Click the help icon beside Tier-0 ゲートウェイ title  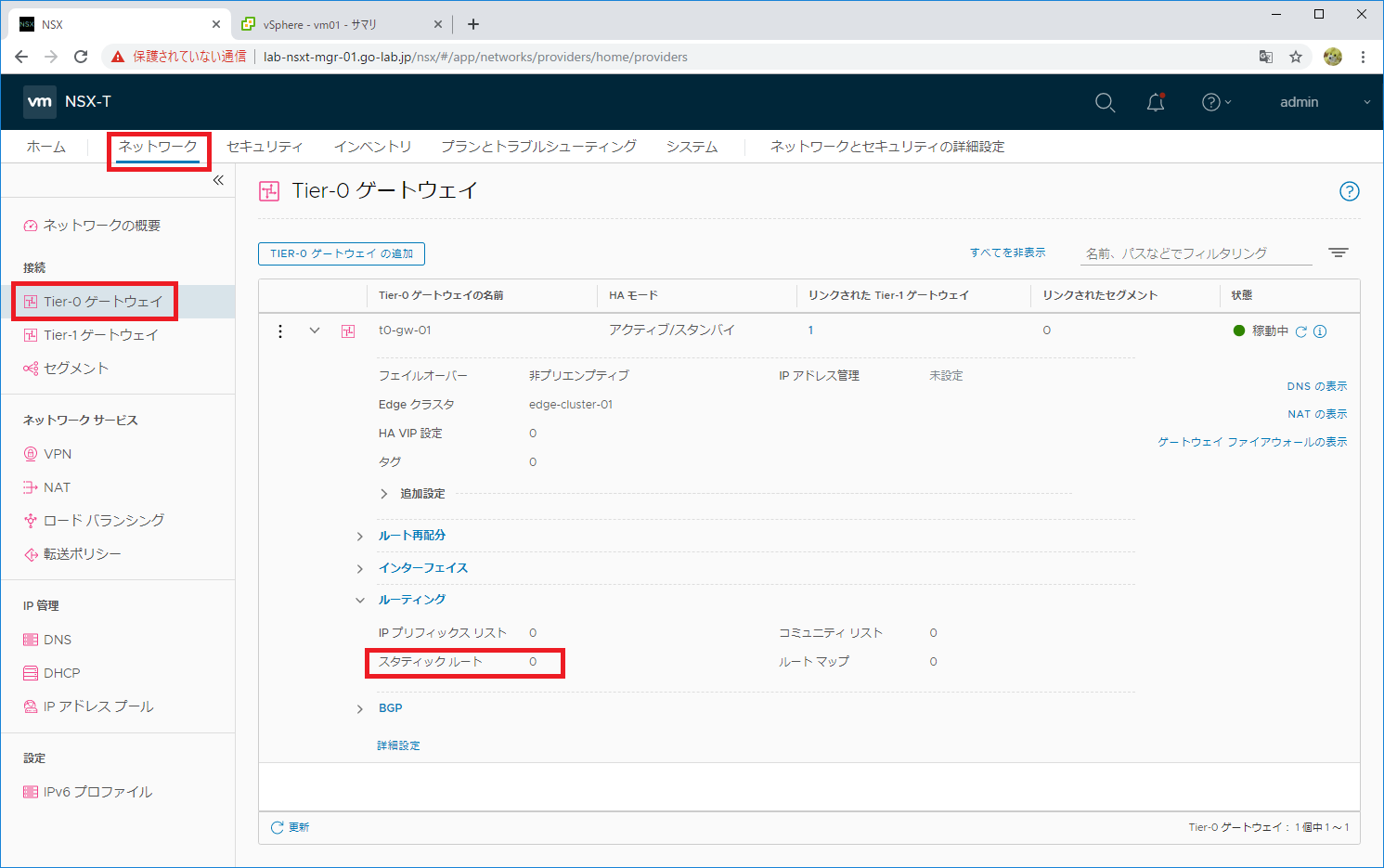click(x=1349, y=191)
